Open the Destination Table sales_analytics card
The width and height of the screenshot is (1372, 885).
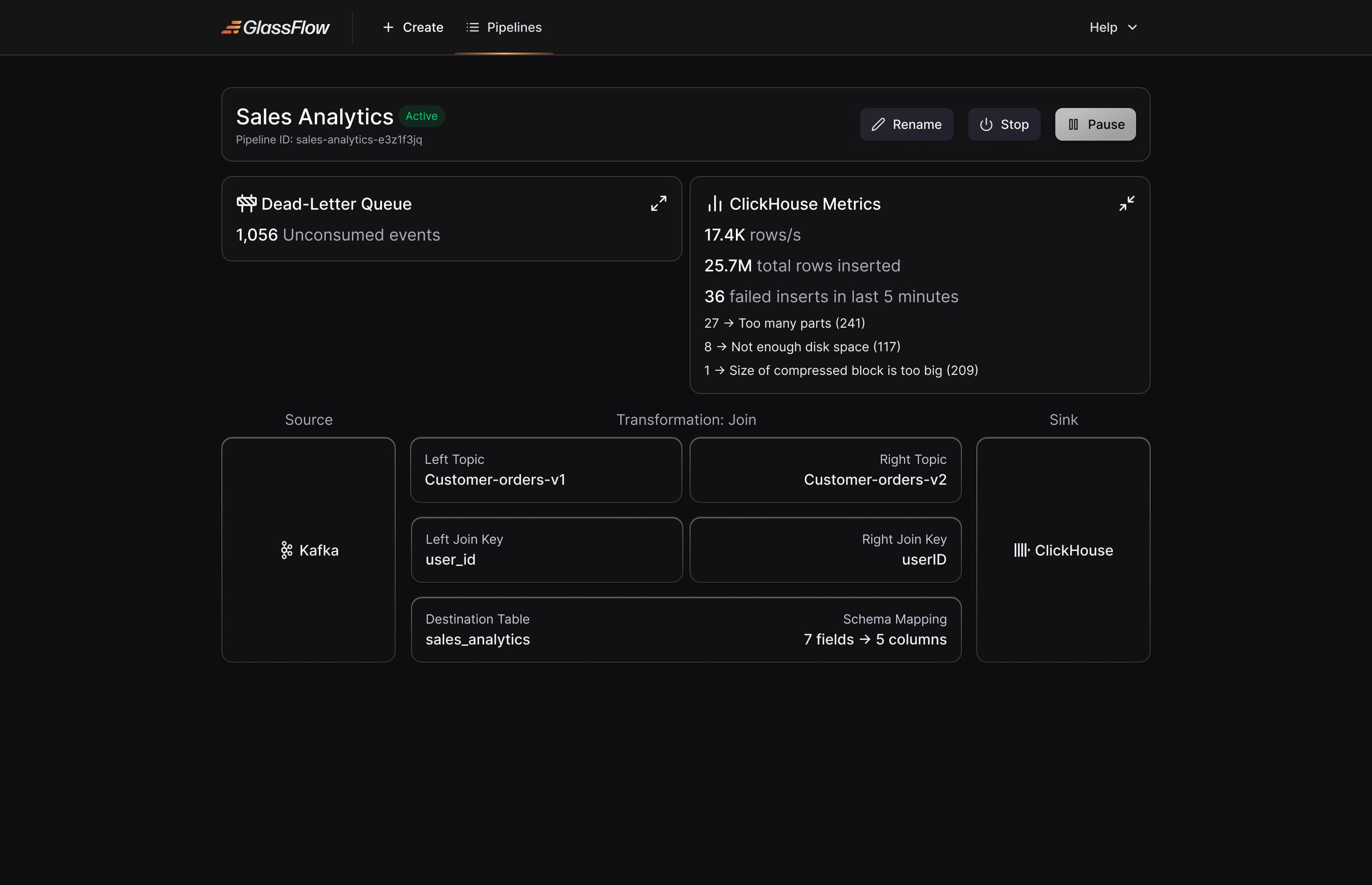tap(686, 630)
